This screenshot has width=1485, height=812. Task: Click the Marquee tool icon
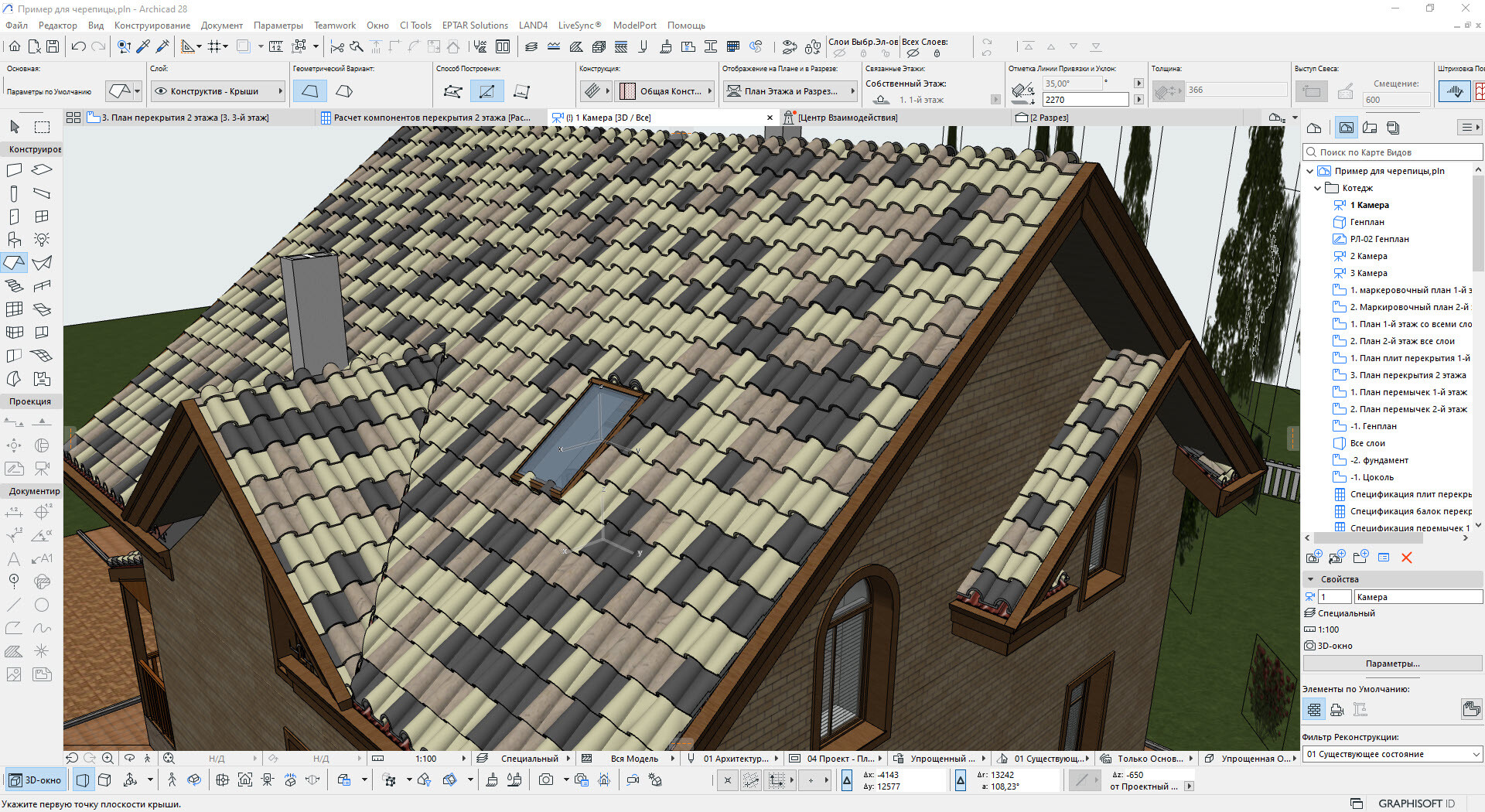(x=42, y=127)
